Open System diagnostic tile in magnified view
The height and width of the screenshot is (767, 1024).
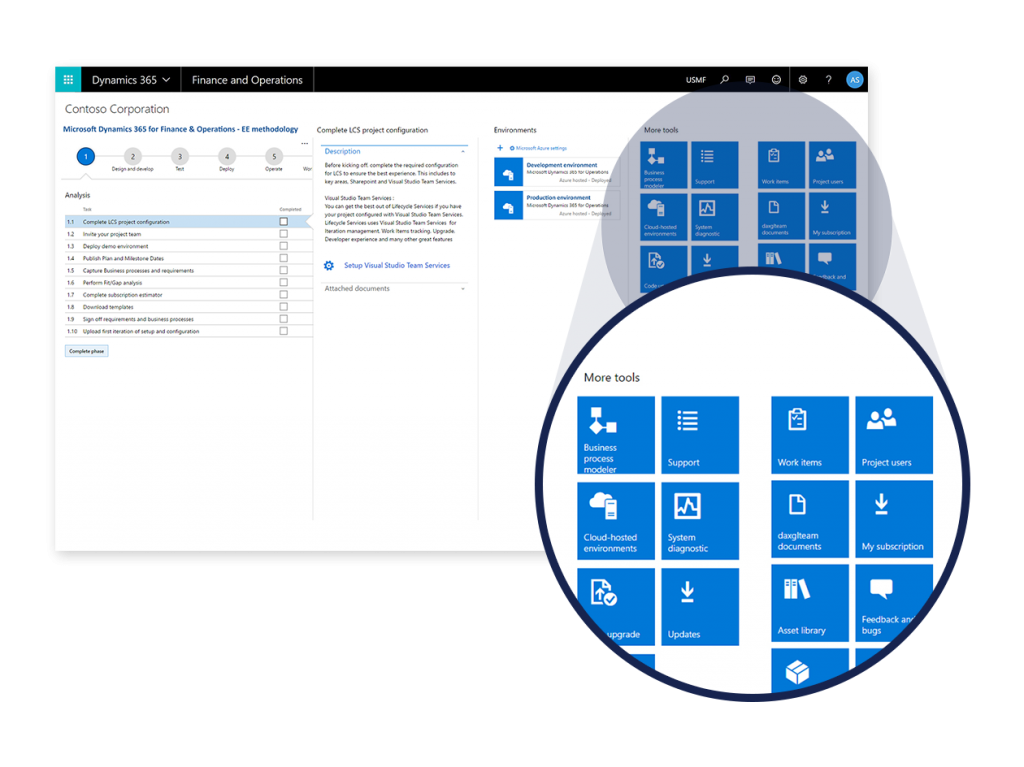(700, 521)
